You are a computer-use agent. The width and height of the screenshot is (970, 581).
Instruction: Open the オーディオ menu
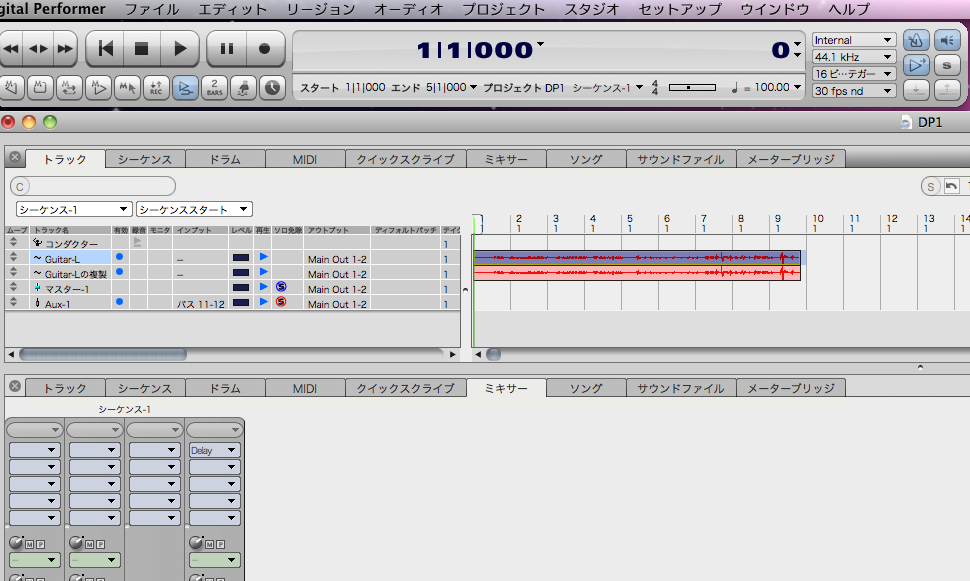(408, 9)
